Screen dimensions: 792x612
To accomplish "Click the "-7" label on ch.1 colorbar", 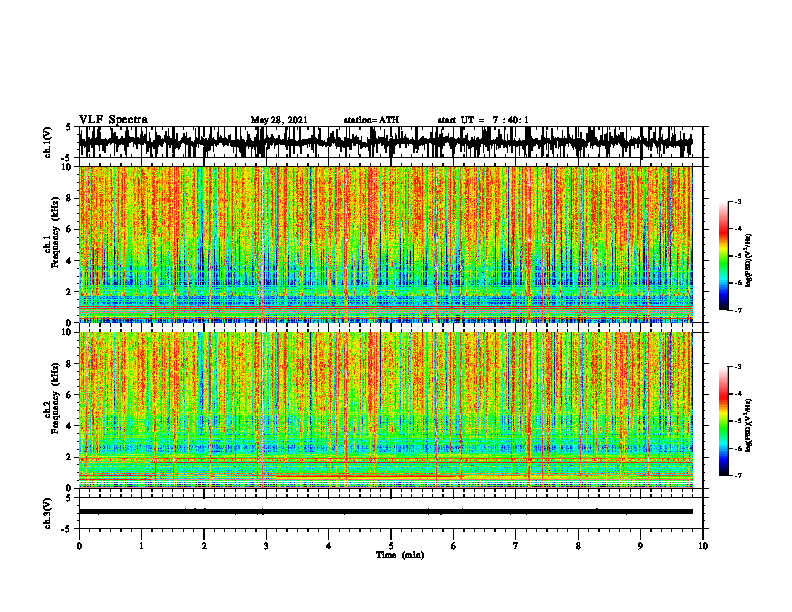I will coord(738,310).
